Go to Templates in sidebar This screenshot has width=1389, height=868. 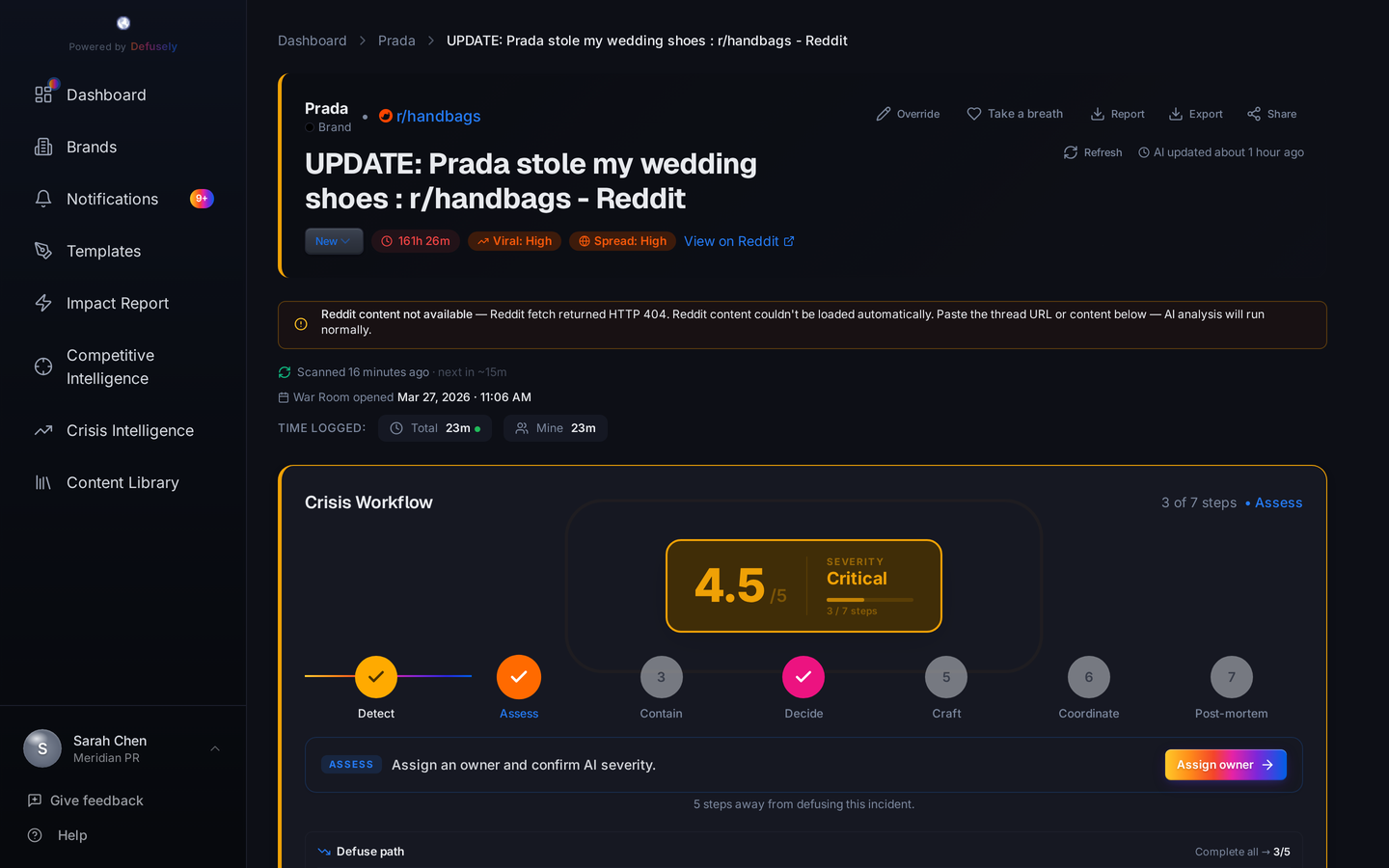103,251
